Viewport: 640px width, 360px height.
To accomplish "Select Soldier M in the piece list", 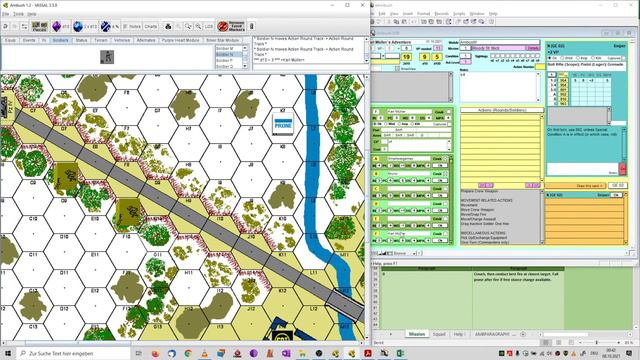I will point(229,48).
